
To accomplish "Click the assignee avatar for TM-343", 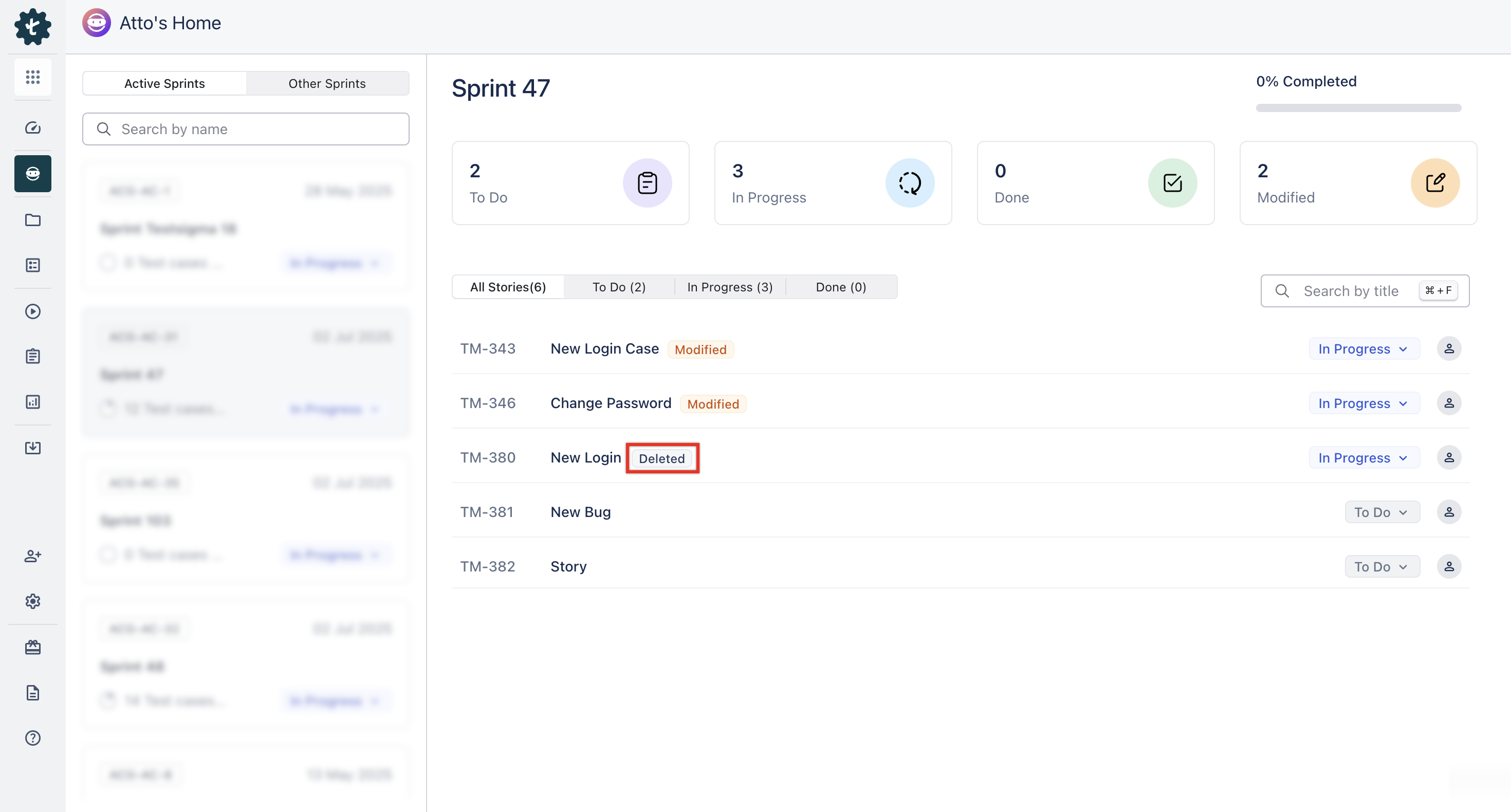I will (1449, 348).
